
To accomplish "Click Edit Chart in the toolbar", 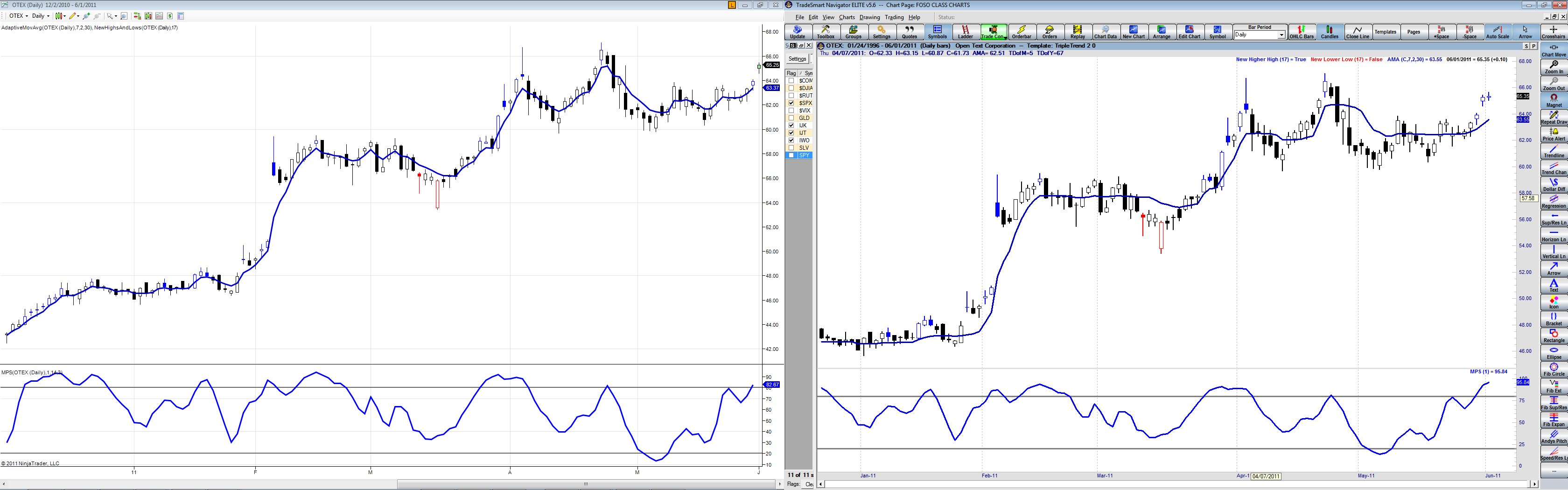I will (x=1190, y=32).
